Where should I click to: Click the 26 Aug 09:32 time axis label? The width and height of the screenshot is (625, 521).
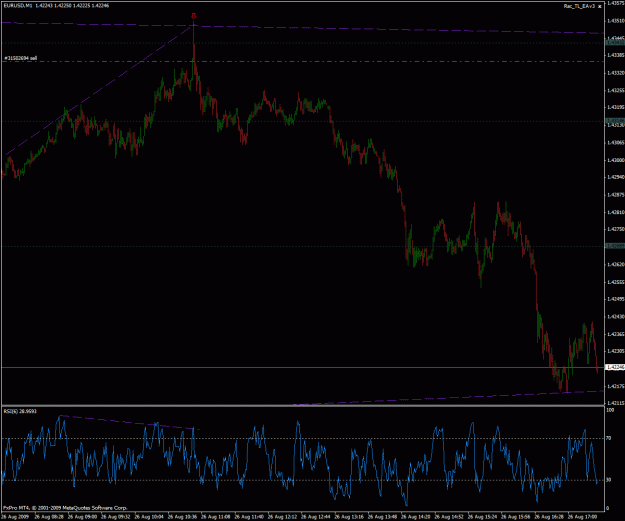[116, 517]
